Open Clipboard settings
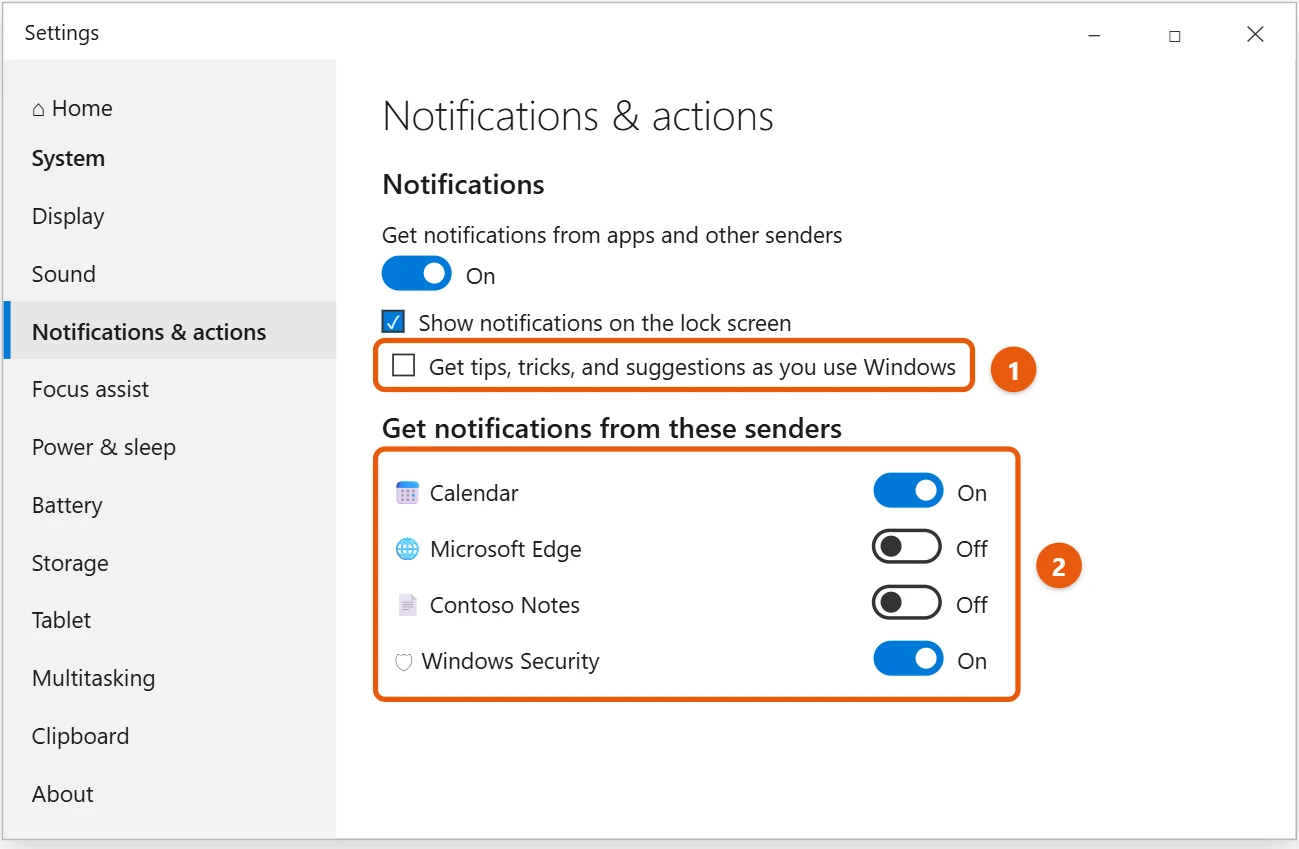The image size is (1299, 849). pos(80,736)
